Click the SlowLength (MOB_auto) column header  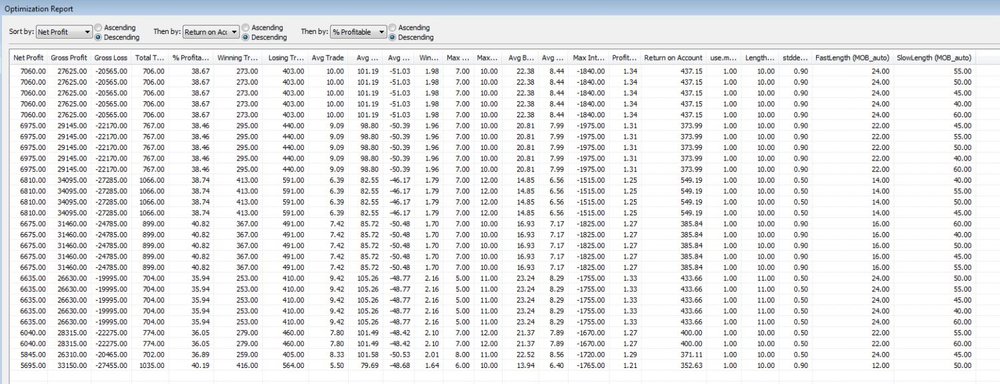(934, 57)
